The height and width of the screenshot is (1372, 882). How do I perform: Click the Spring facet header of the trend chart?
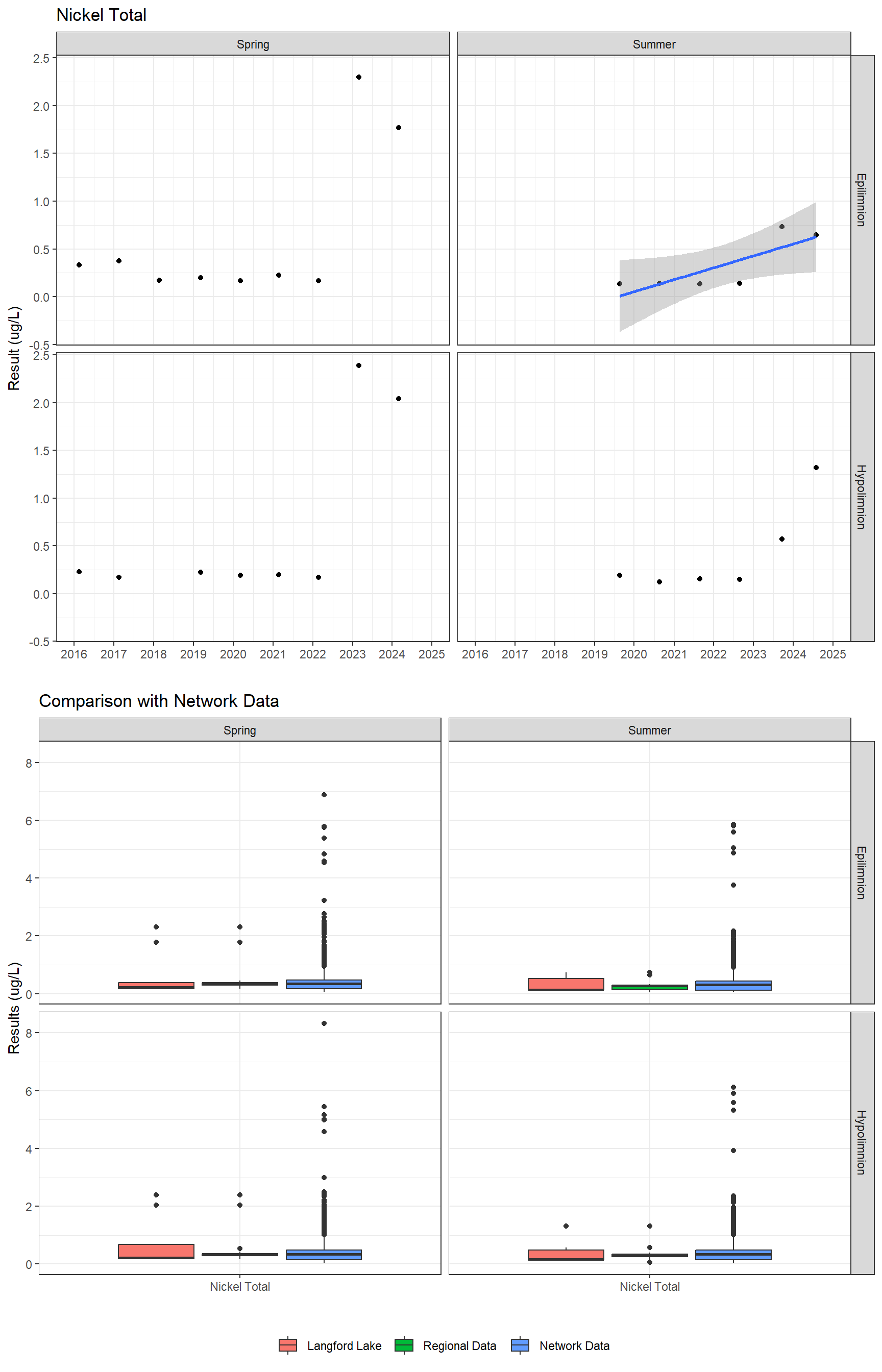tap(253, 44)
